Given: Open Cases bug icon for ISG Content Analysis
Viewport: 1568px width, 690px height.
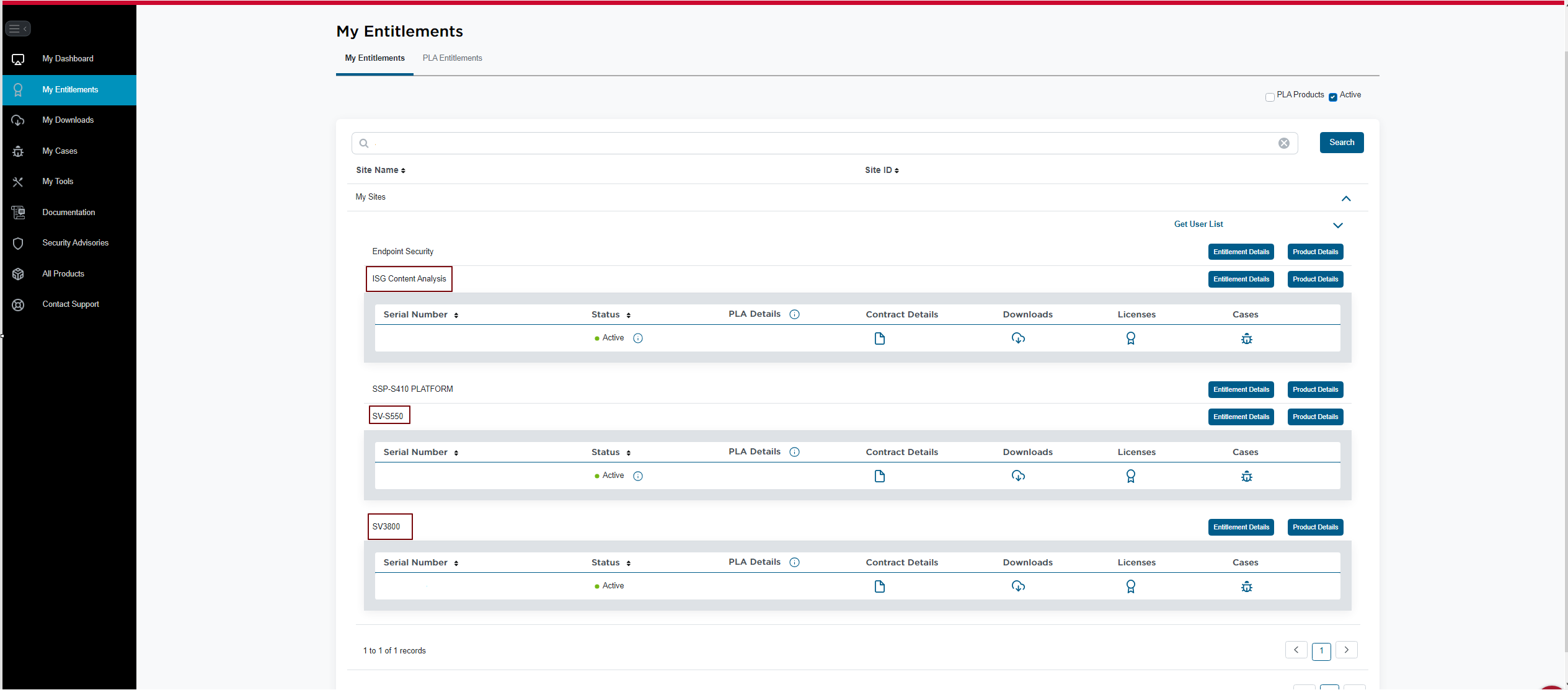Looking at the screenshot, I should 1246,338.
